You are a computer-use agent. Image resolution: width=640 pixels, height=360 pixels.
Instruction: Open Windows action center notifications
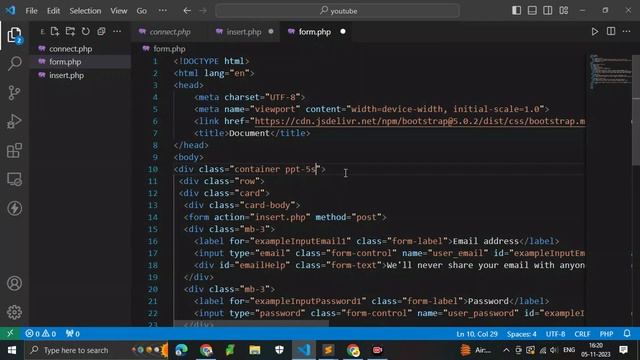(x=623, y=350)
